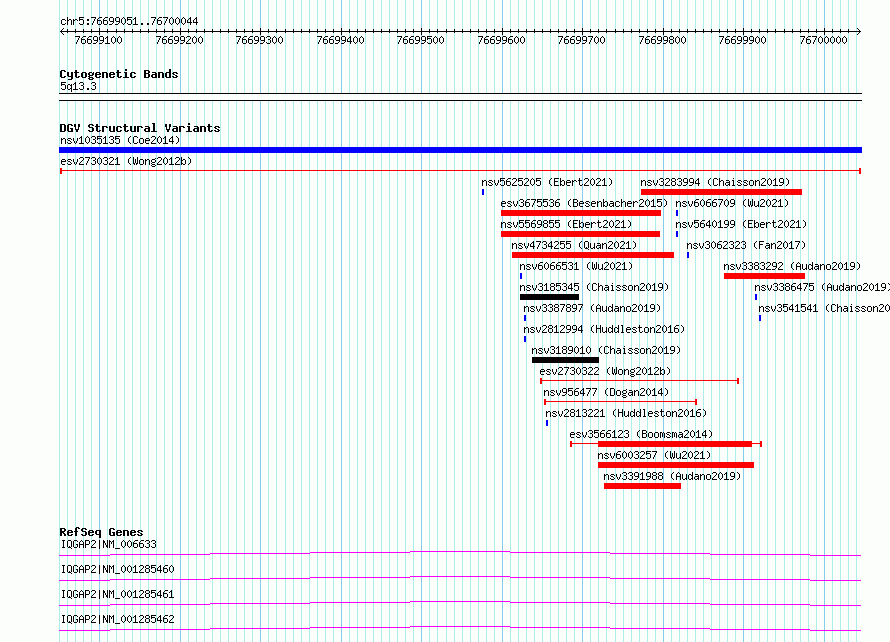
Task: Open nsv3383292 (Audano2019) label
Action: point(792,266)
